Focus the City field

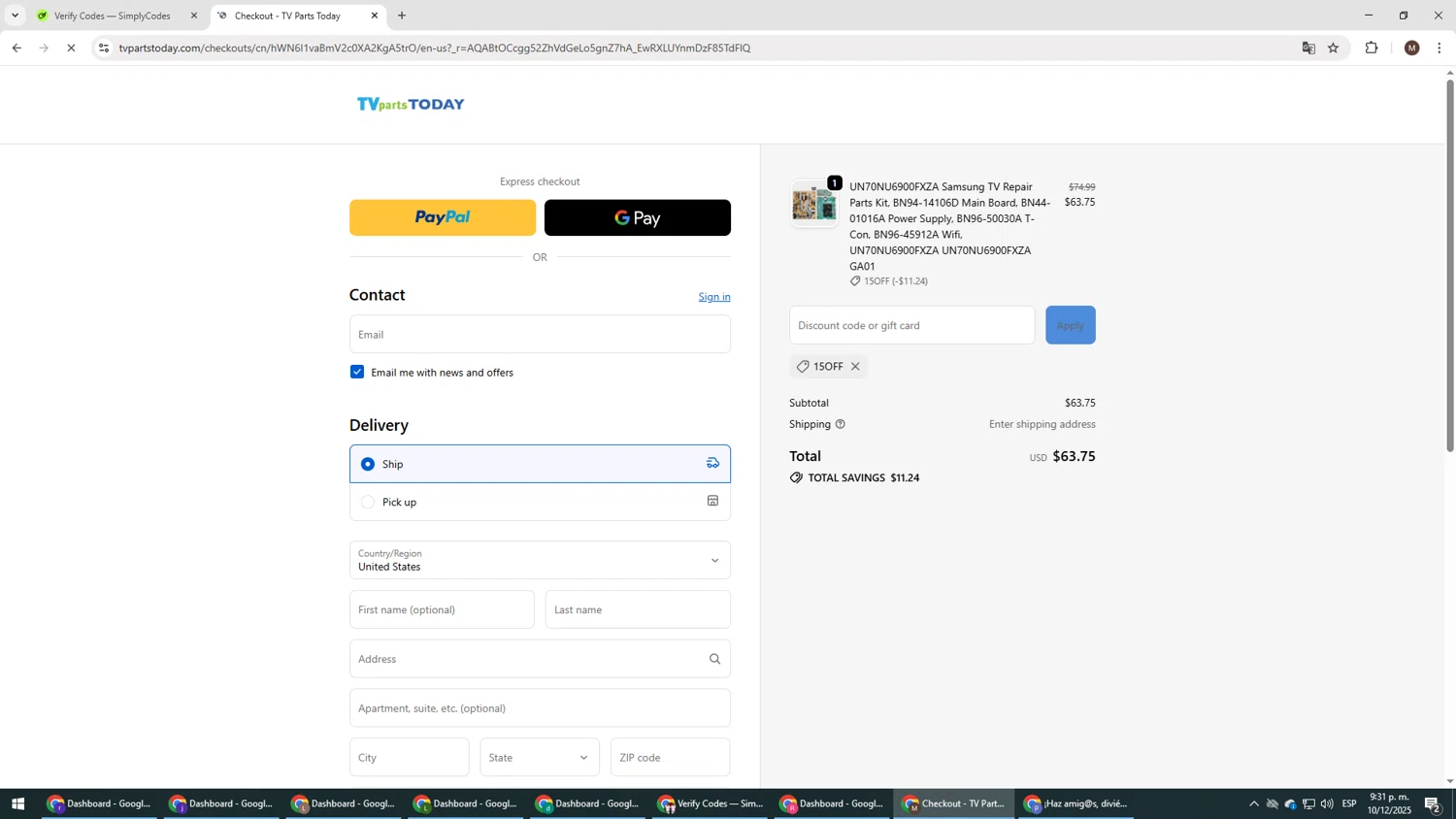pos(409,757)
